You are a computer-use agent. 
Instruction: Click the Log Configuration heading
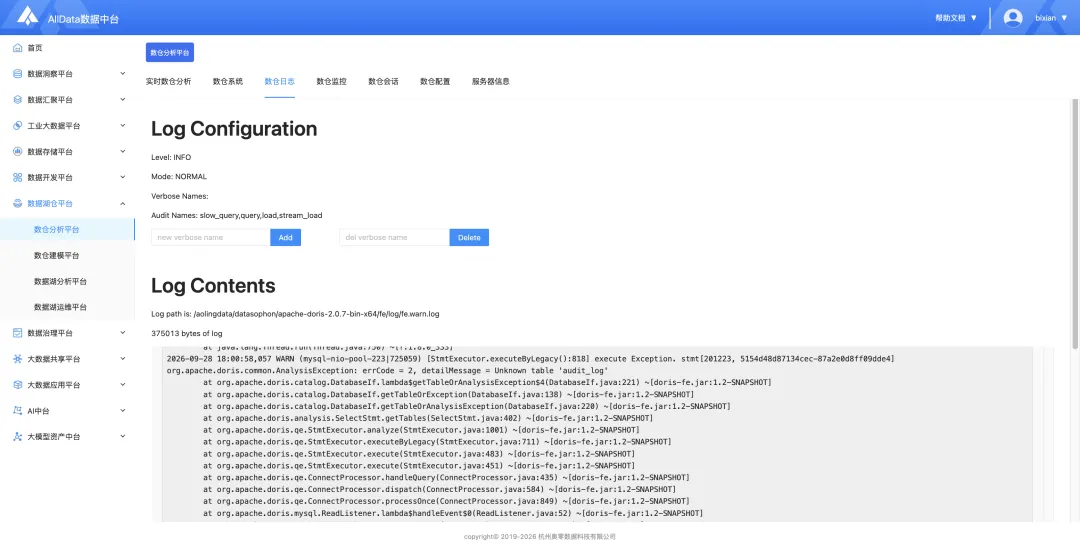click(234, 129)
